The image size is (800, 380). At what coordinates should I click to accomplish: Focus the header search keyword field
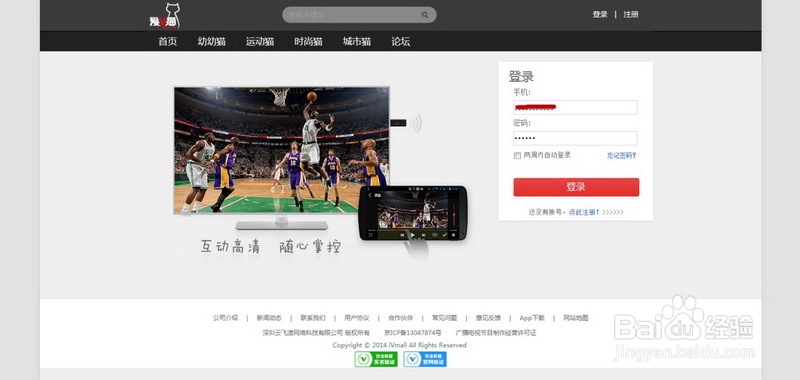pos(359,15)
